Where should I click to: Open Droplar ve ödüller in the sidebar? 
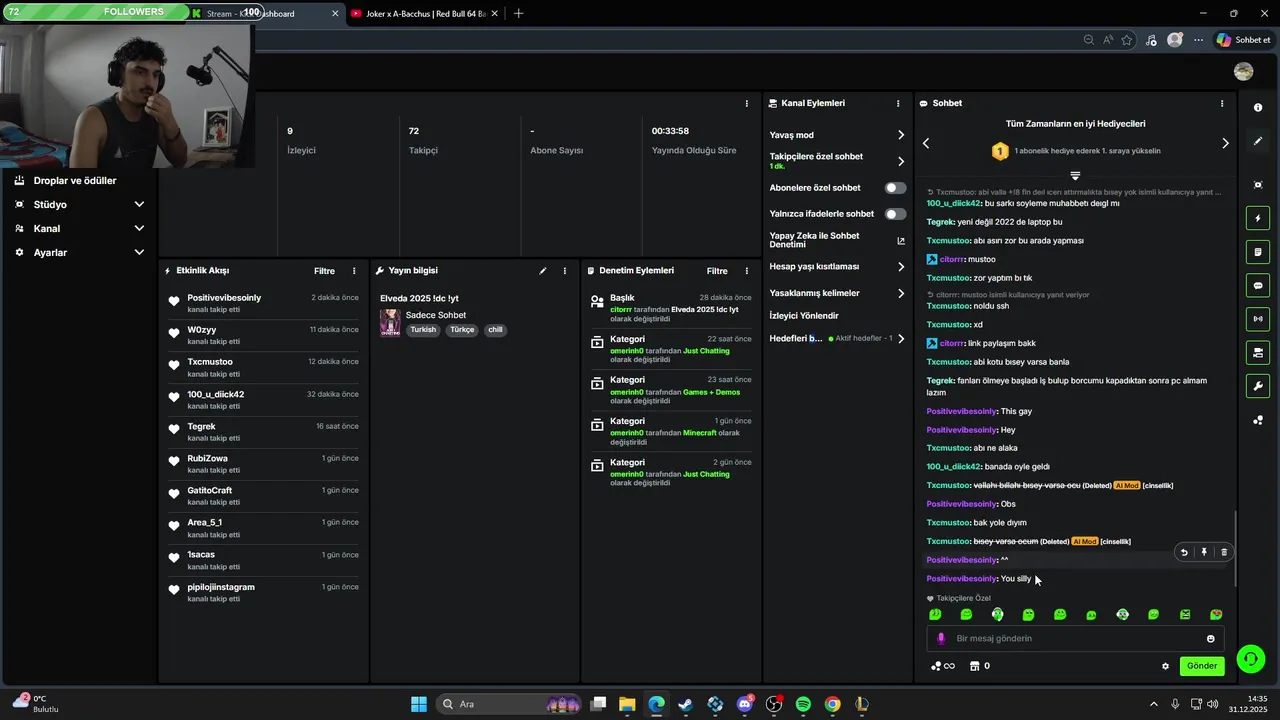coord(75,181)
